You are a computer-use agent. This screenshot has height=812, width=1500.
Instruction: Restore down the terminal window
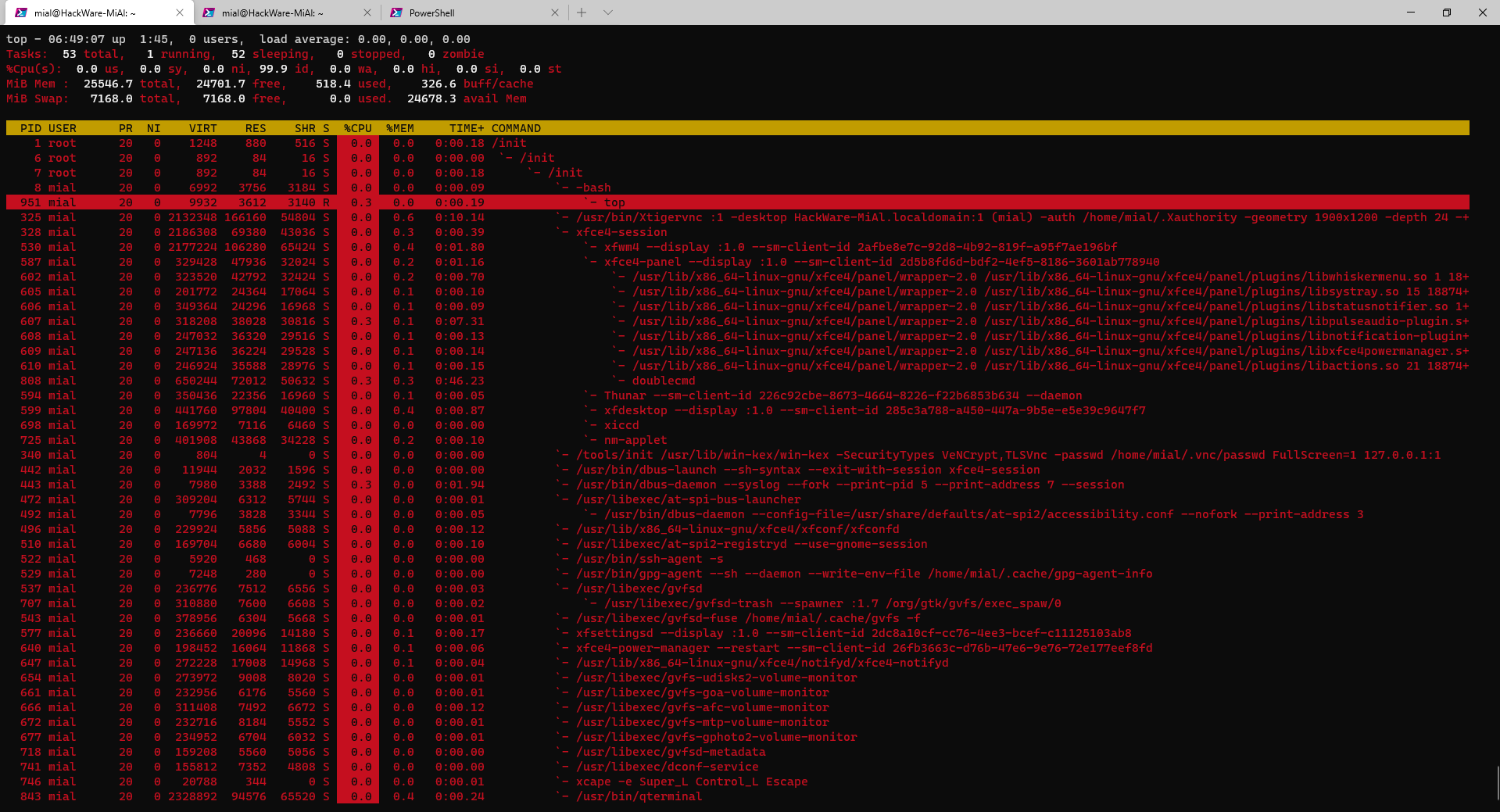click(x=1447, y=13)
